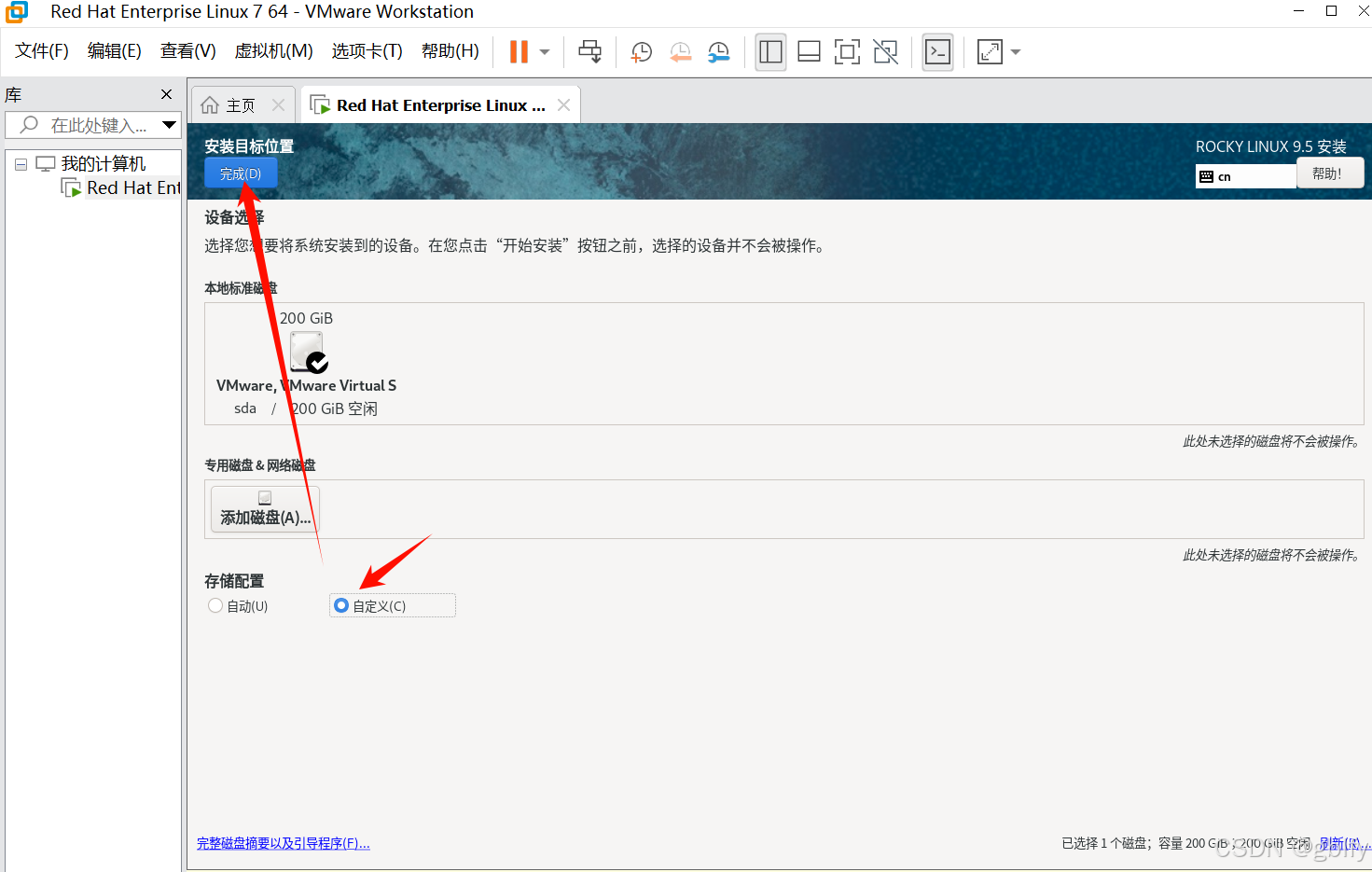Screen dimensions: 1372x872
Task: Collapse the 我的计算机 tree node
Action: click(21, 164)
